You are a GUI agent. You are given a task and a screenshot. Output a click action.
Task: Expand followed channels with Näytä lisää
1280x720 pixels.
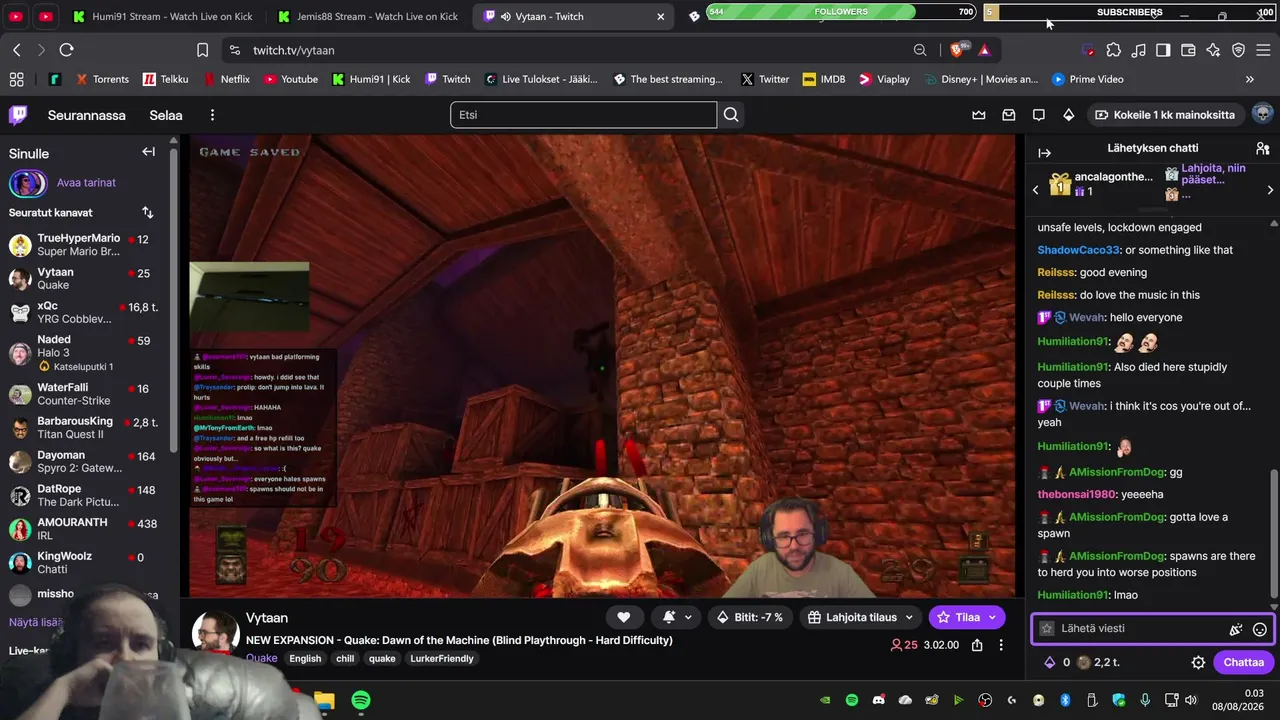click(x=36, y=622)
